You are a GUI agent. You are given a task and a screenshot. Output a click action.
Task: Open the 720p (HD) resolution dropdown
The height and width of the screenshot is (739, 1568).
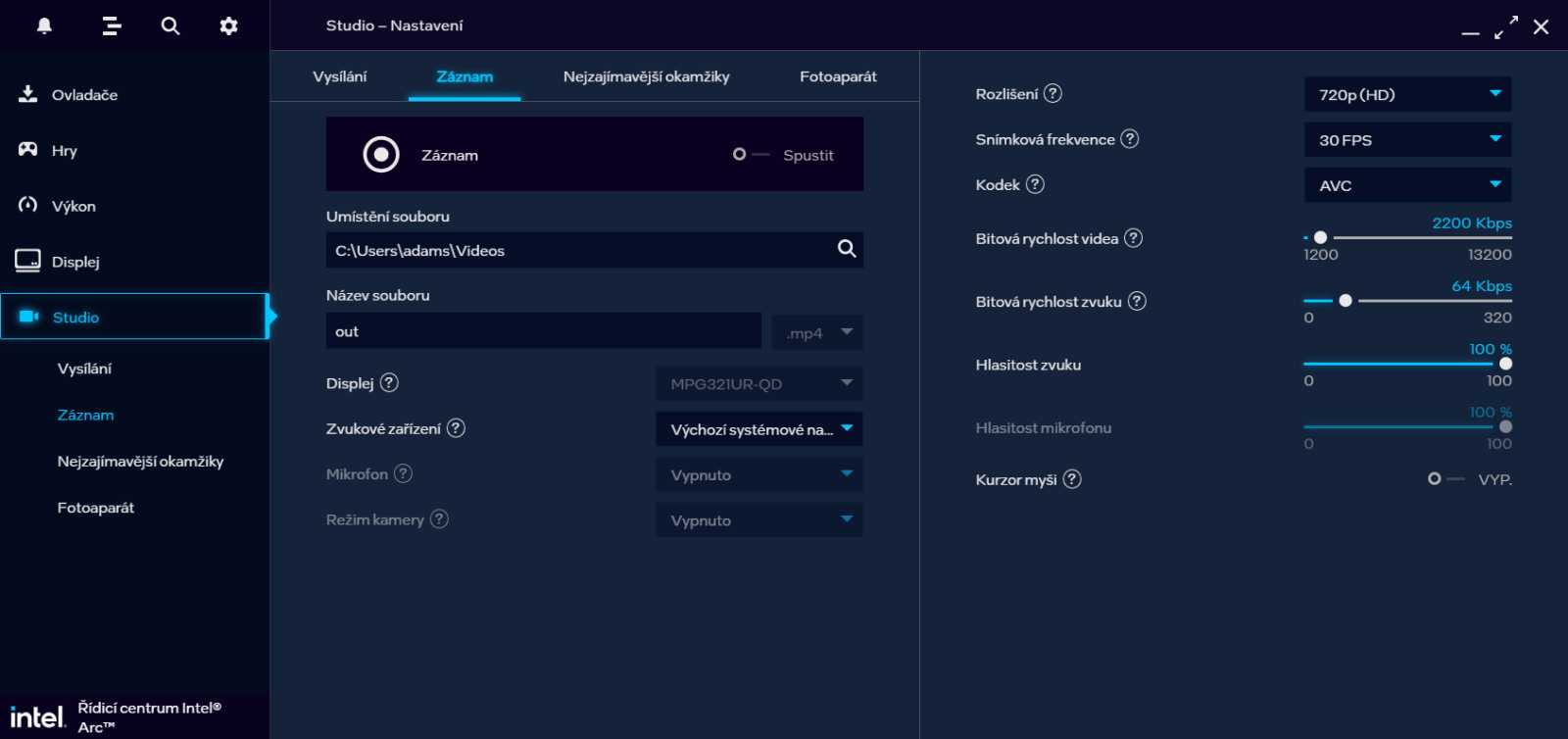tap(1407, 94)
